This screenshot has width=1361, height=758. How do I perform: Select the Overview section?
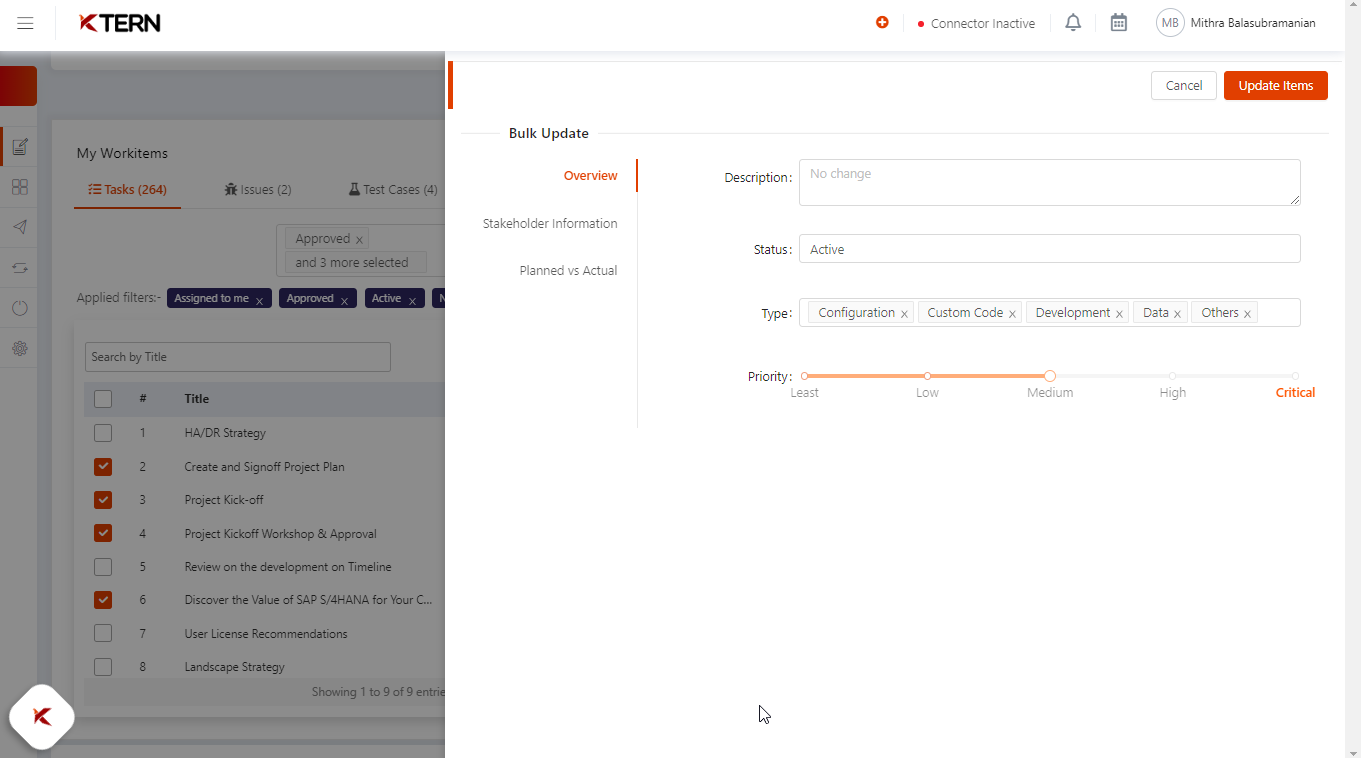590,176
